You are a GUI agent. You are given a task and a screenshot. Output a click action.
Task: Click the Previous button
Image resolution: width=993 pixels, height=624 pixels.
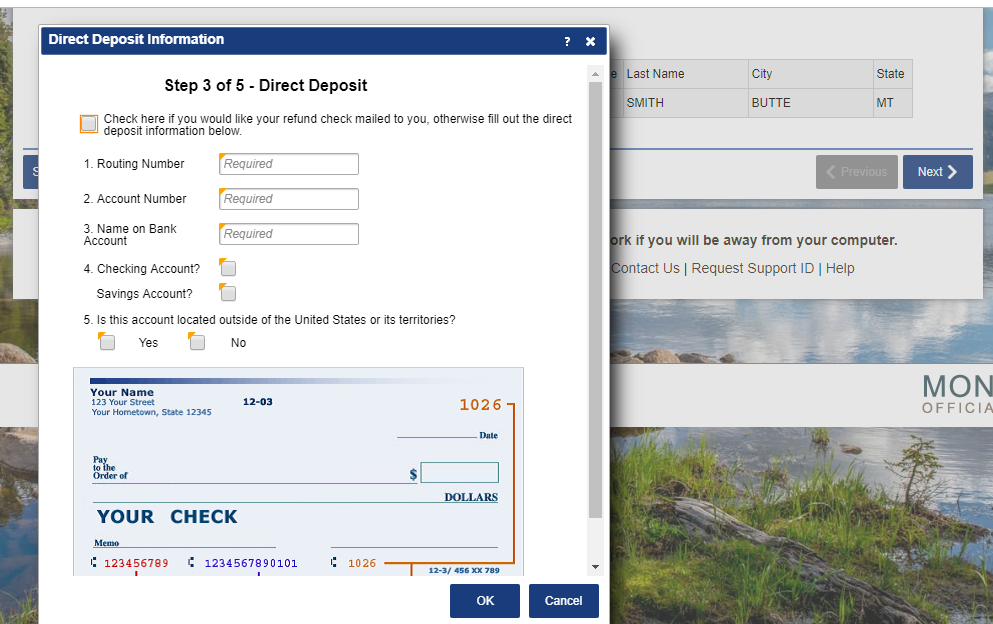click(856, 171)
